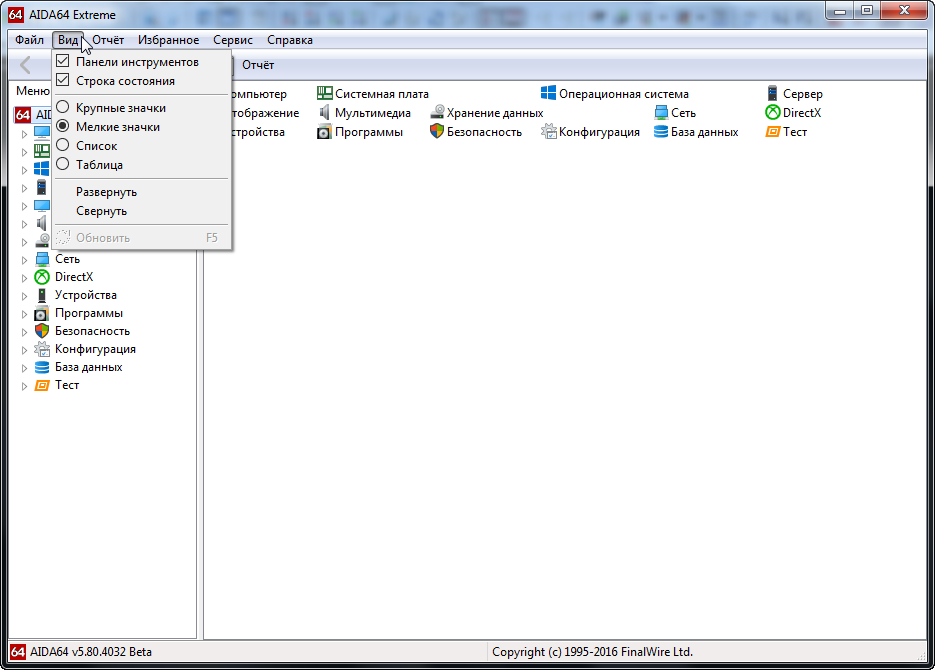
Task: Open Системная плата icon in content pane
Action: point(324,93)
